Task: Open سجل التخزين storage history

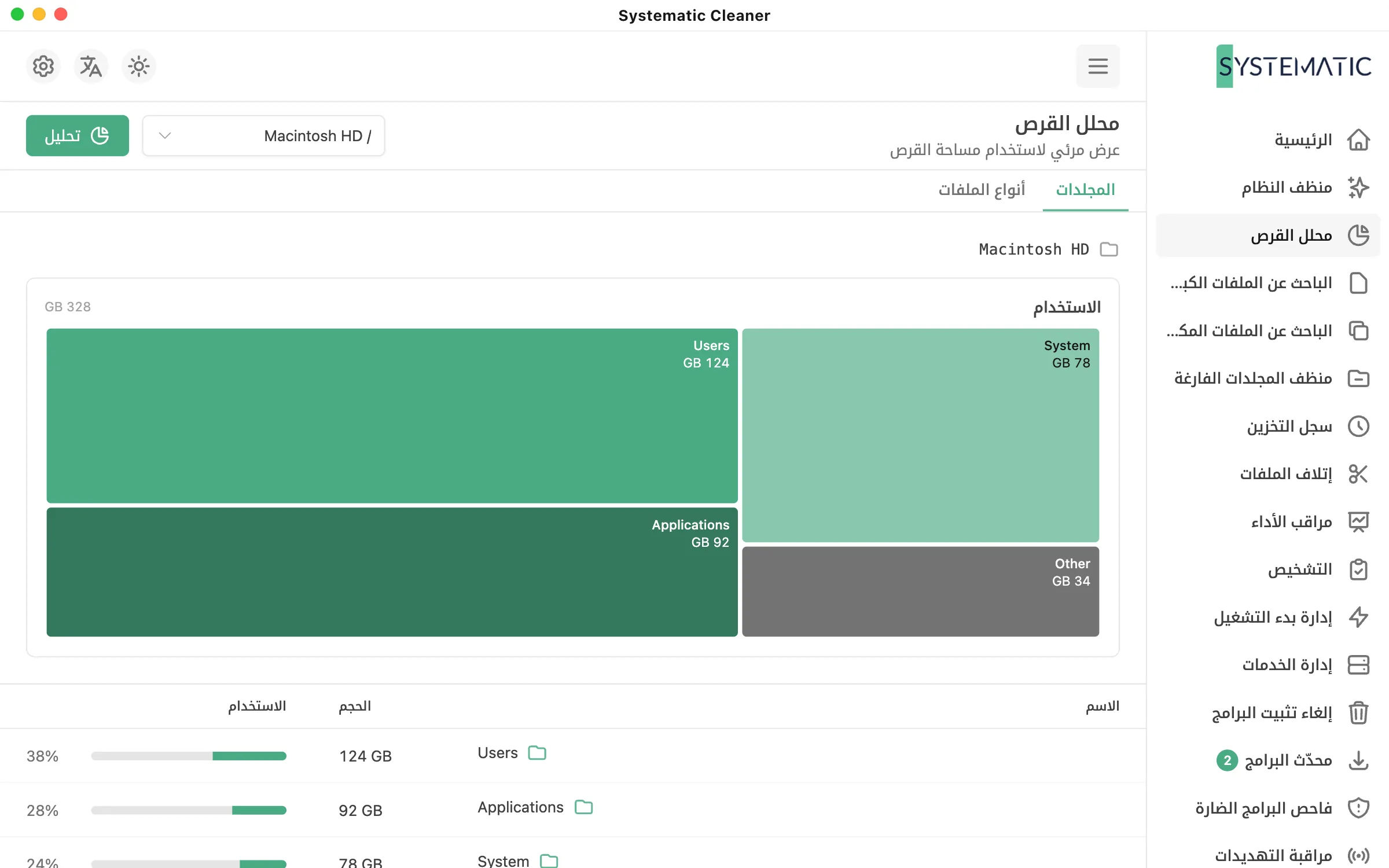Action: pyautogui.click(x=1268, y=426)
